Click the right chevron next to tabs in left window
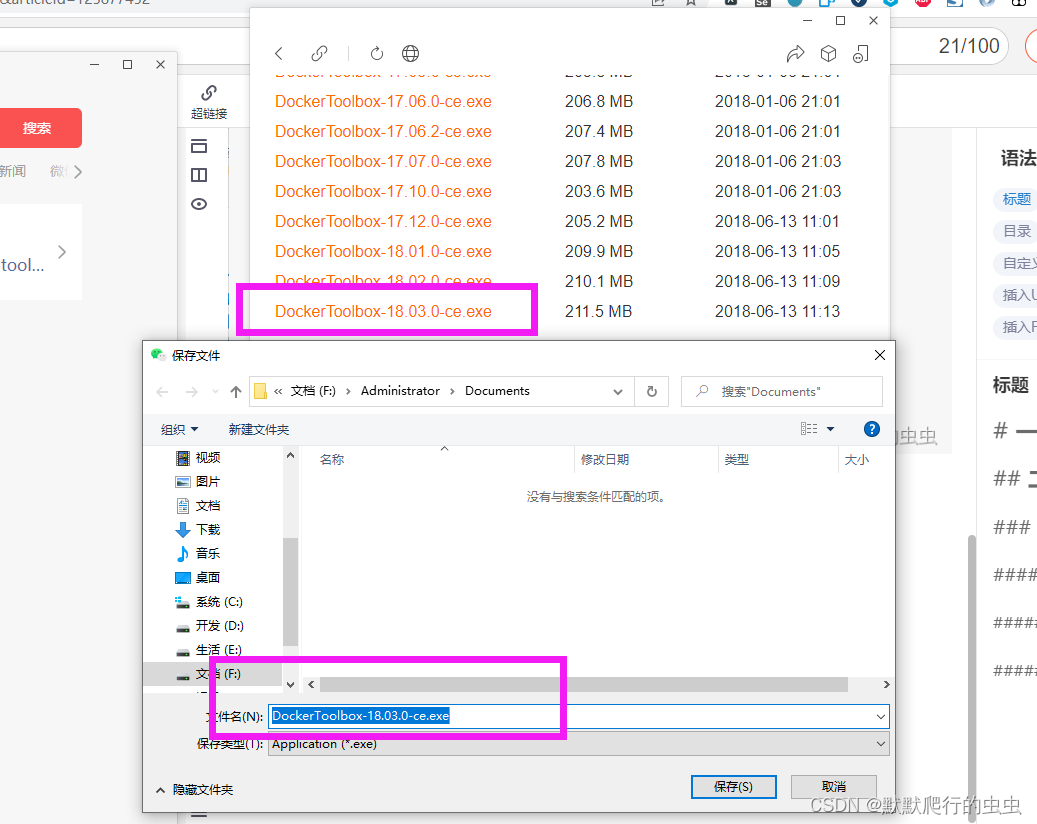 click(x=77, y=172)
